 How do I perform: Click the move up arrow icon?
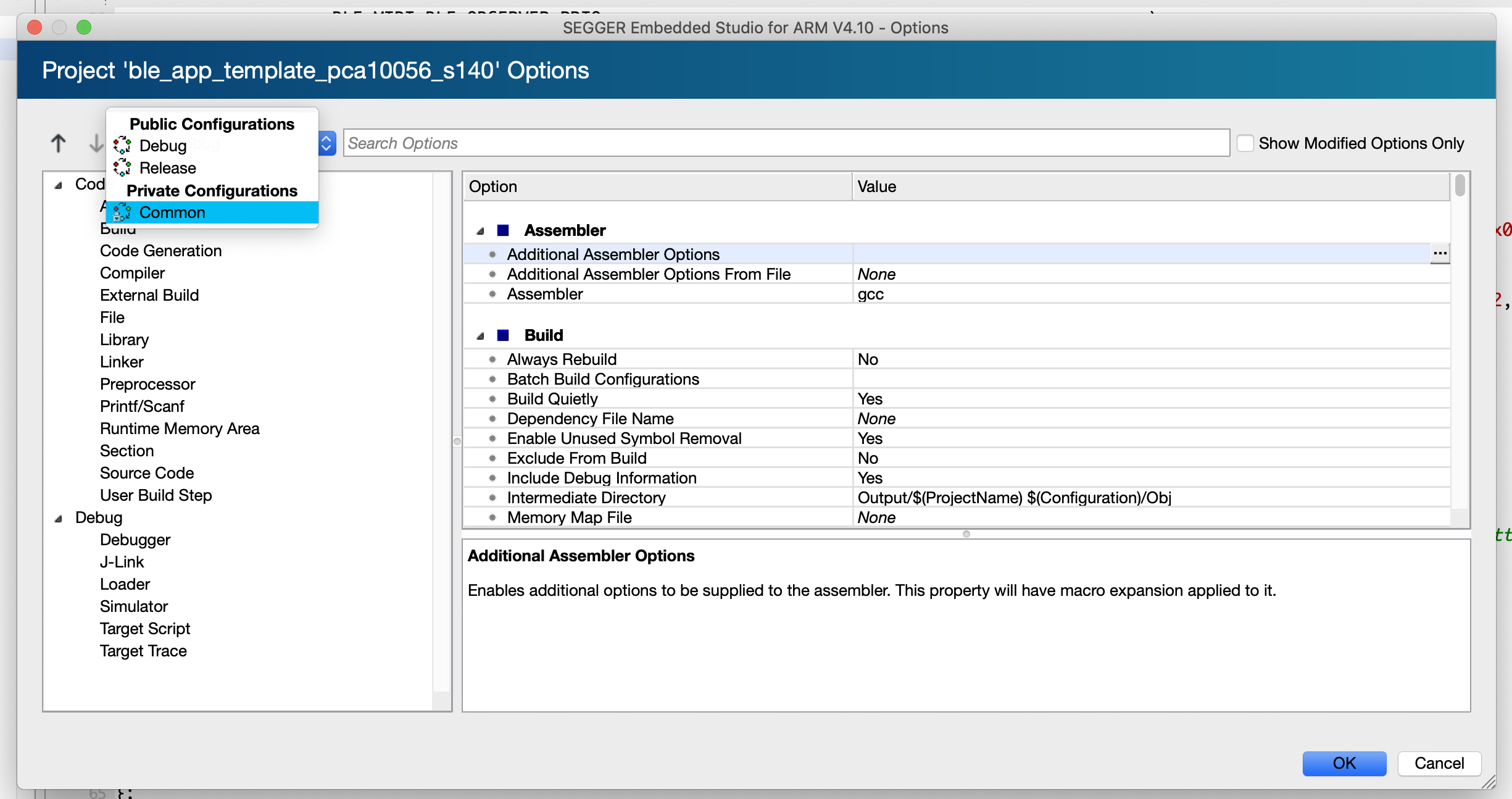point(58,143)
